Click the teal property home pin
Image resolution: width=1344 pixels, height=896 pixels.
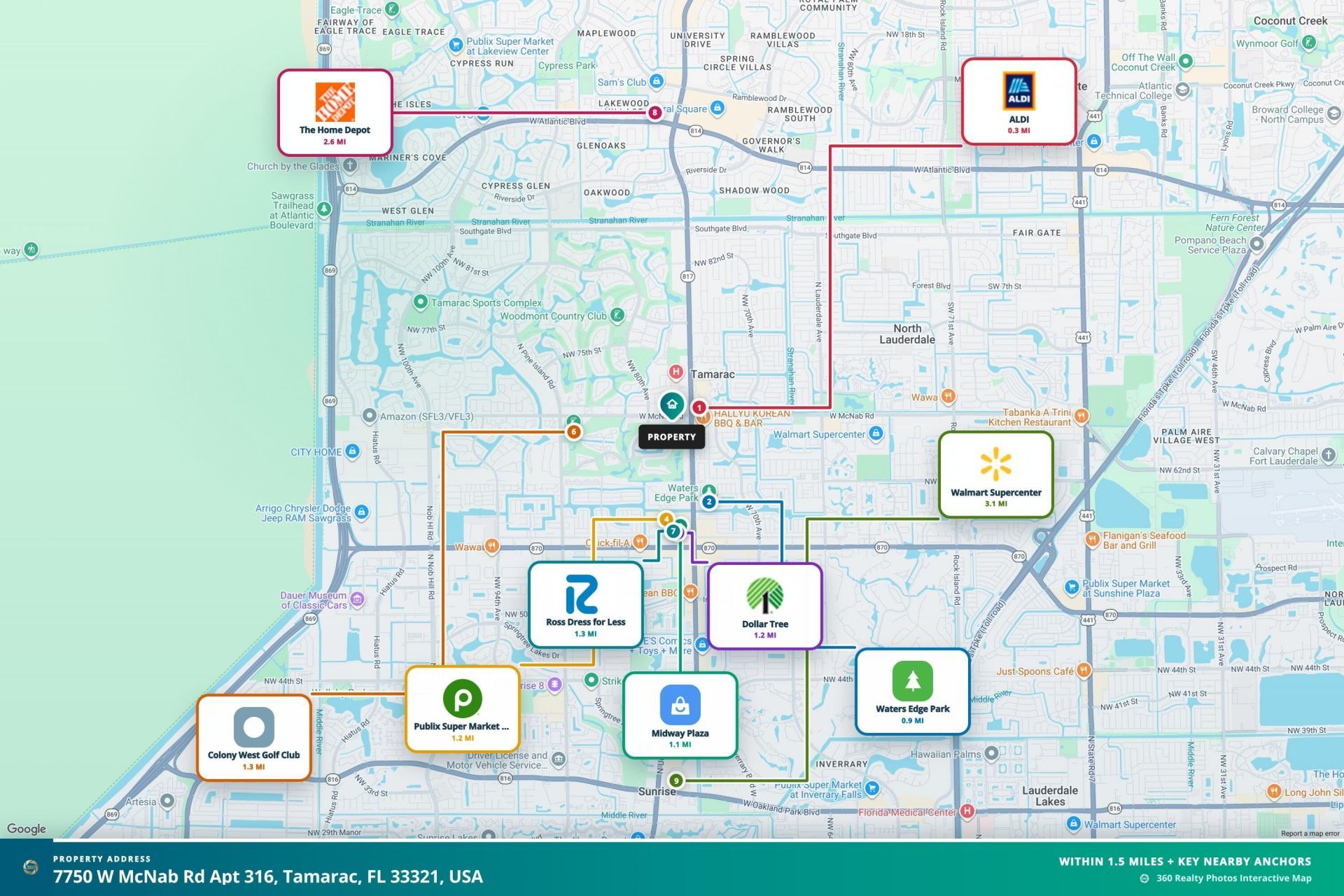(672, 405)
